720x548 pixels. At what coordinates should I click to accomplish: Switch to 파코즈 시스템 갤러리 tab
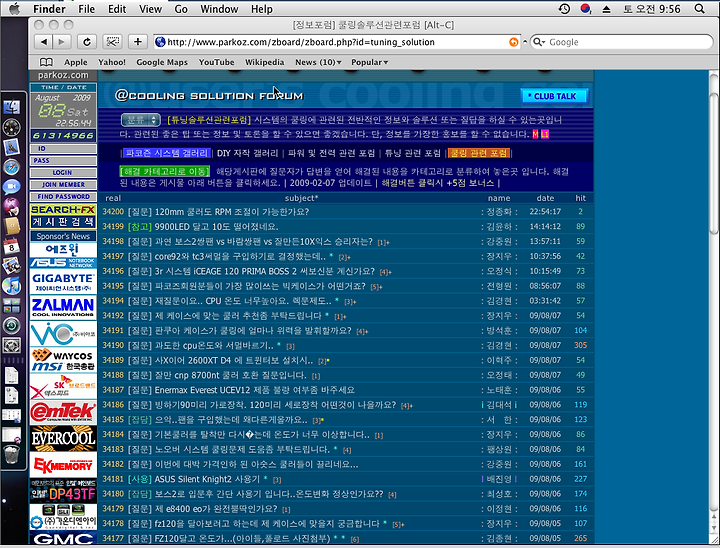(167, 153)
